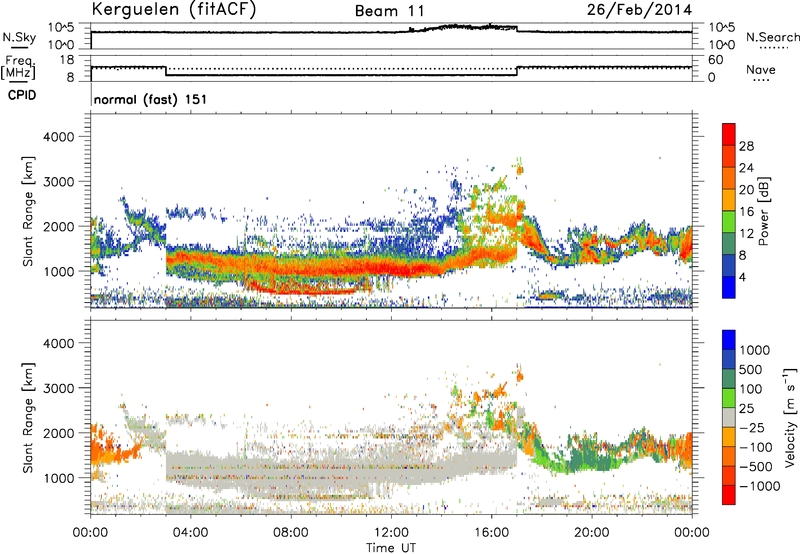The height and width of the screenshot is (554, 800).
Task: Click the '60' Nave axis value
Action: [x=715, y=60]
